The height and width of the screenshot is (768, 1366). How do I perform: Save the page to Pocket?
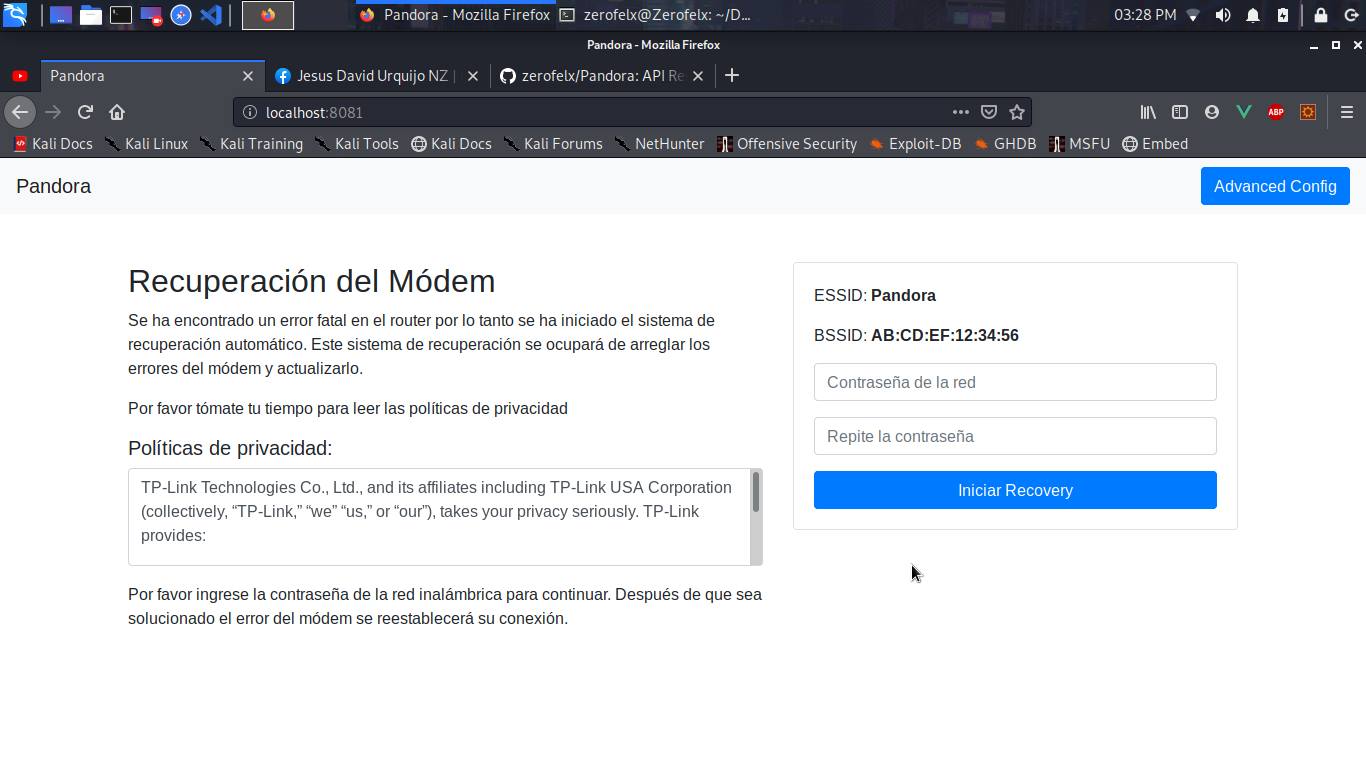(989, 112)
